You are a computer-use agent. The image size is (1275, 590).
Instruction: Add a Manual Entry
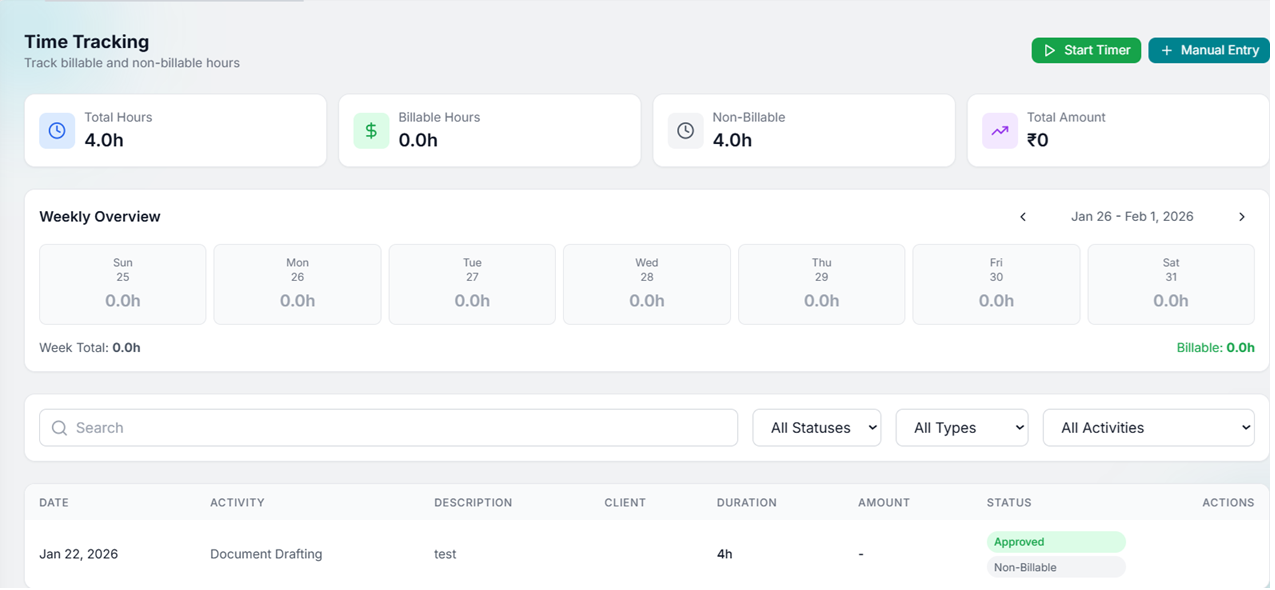pos(1209,50)
